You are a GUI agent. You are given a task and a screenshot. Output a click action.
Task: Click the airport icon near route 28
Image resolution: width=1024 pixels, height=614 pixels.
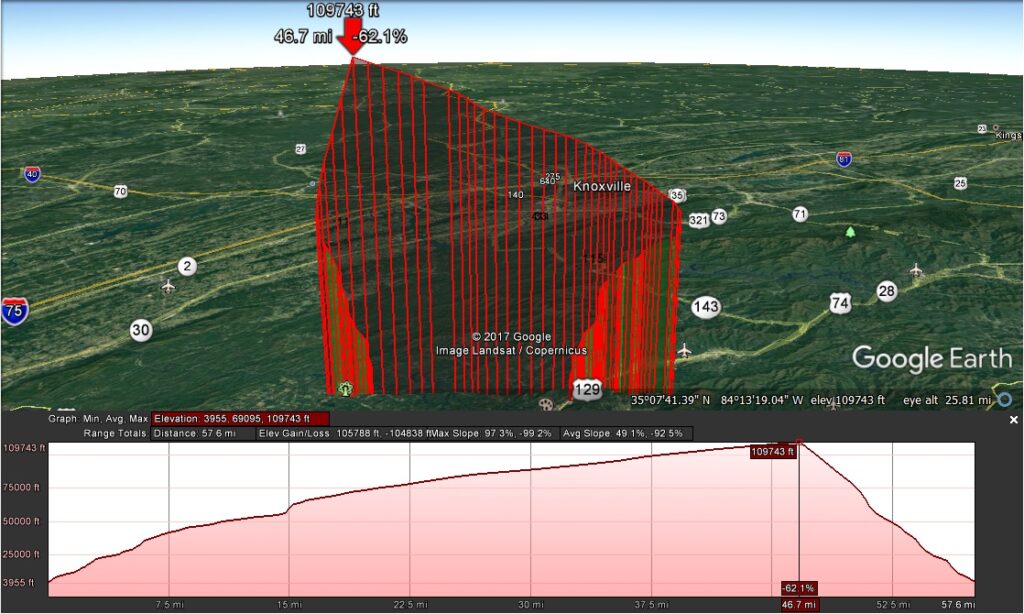917,269
